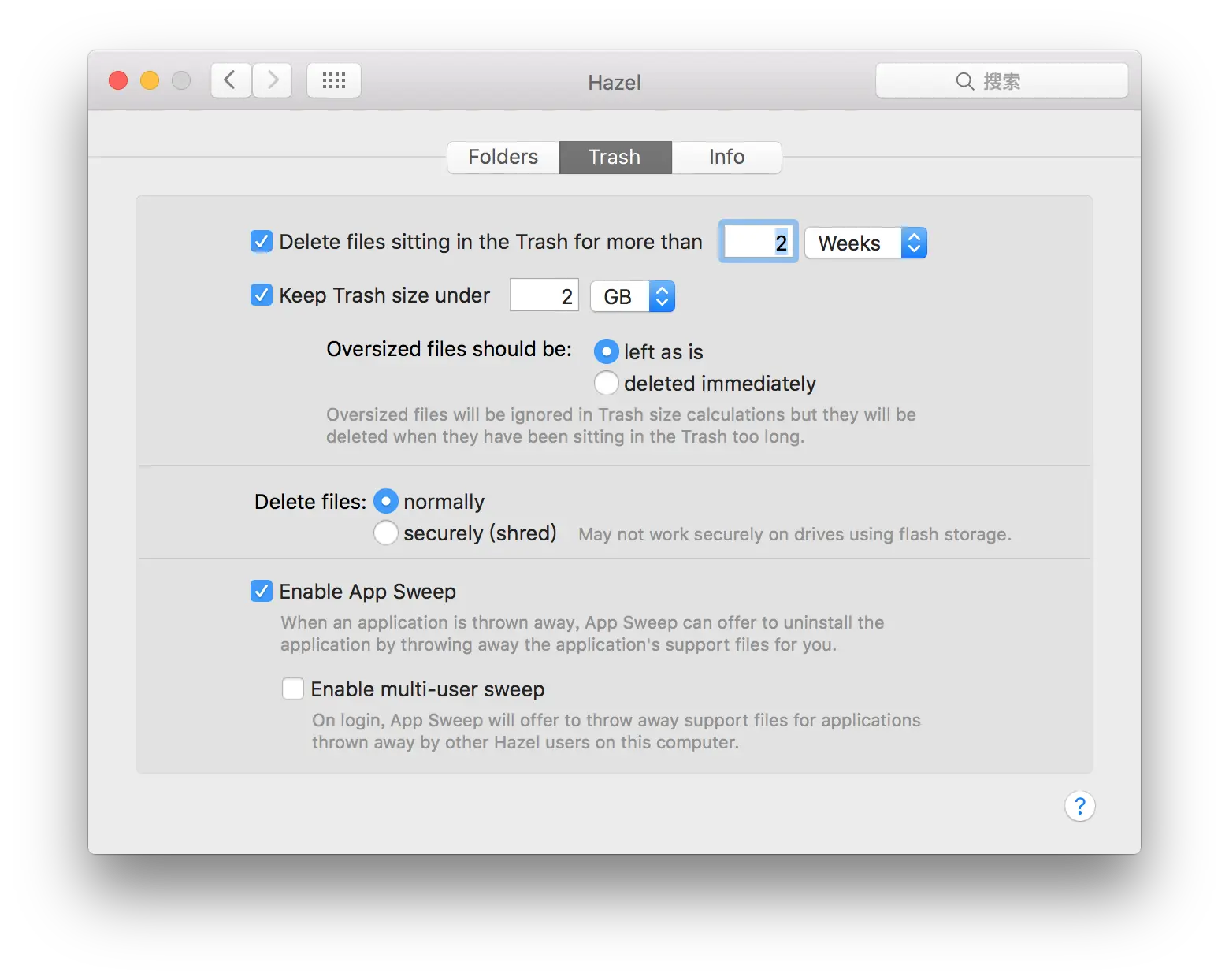
Task: Click the magnifier icon in search field
Action: coord(964,81)
